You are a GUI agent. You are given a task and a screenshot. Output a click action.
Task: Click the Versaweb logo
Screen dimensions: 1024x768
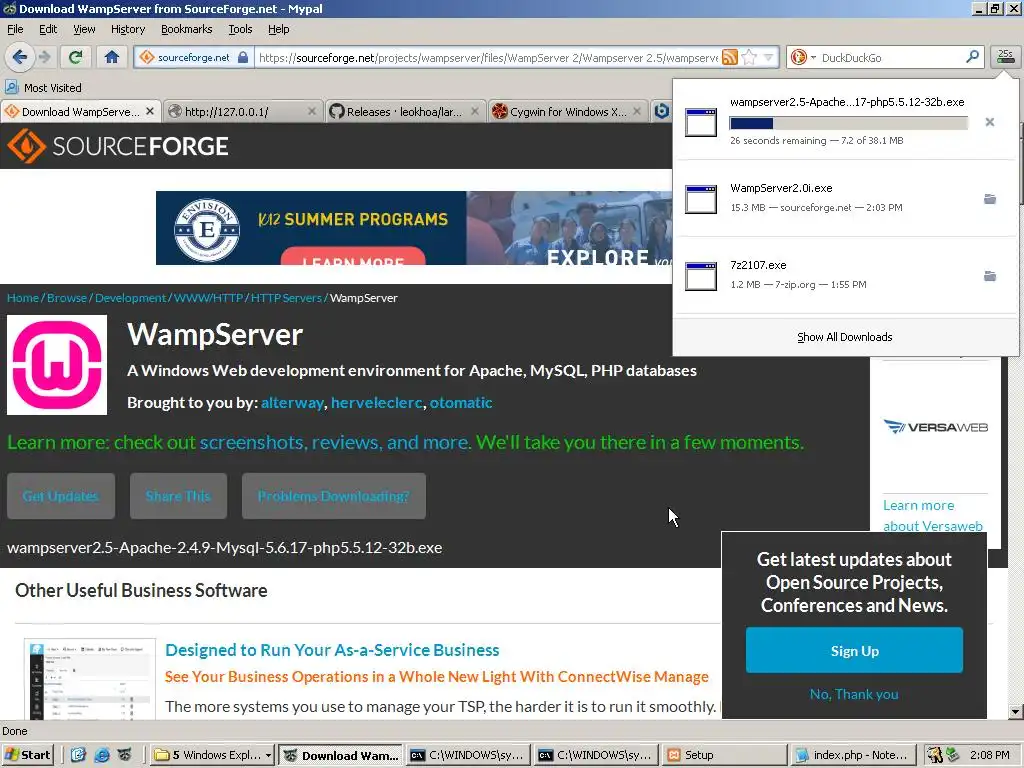935,427
